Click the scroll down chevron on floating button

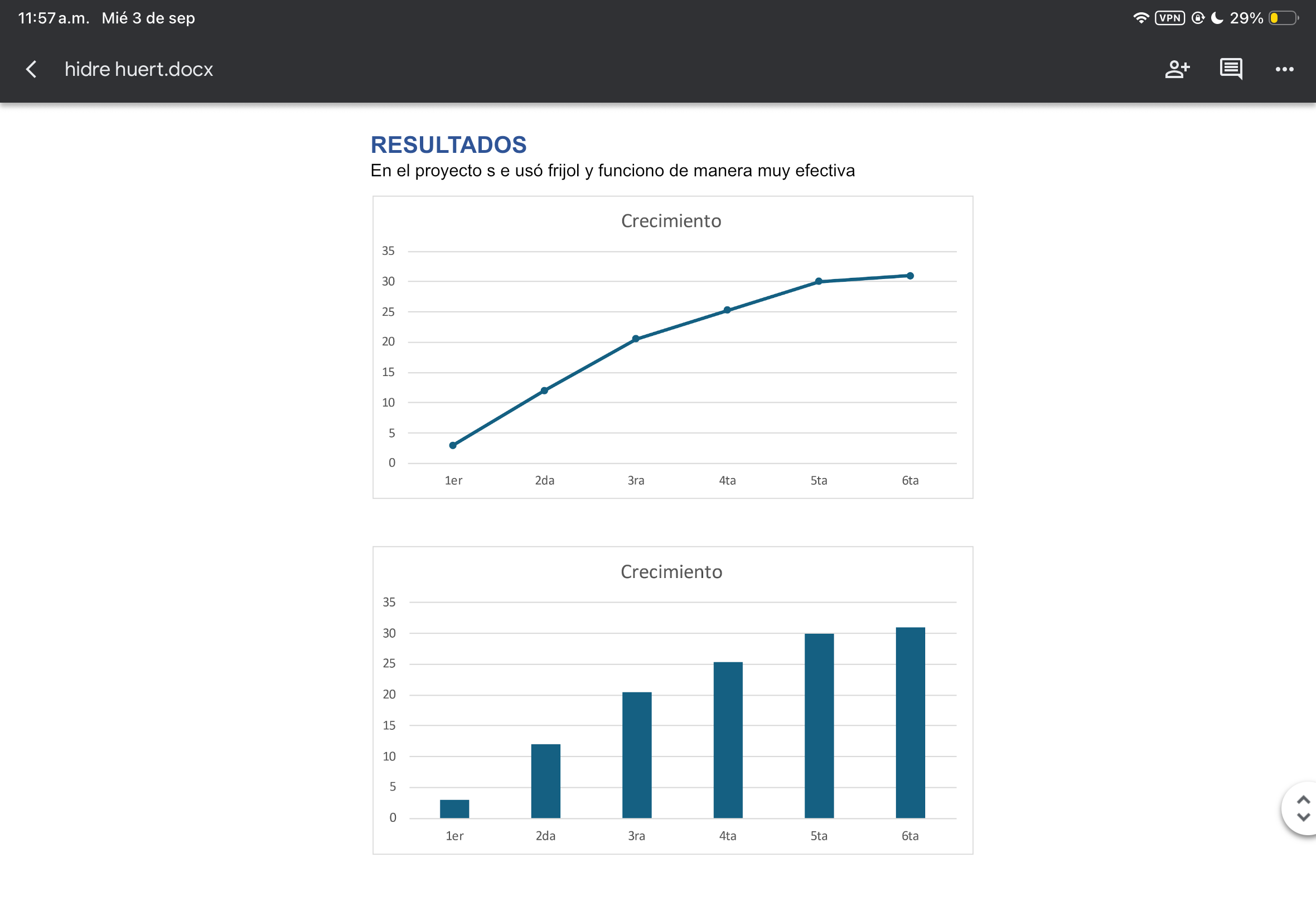1303,817
